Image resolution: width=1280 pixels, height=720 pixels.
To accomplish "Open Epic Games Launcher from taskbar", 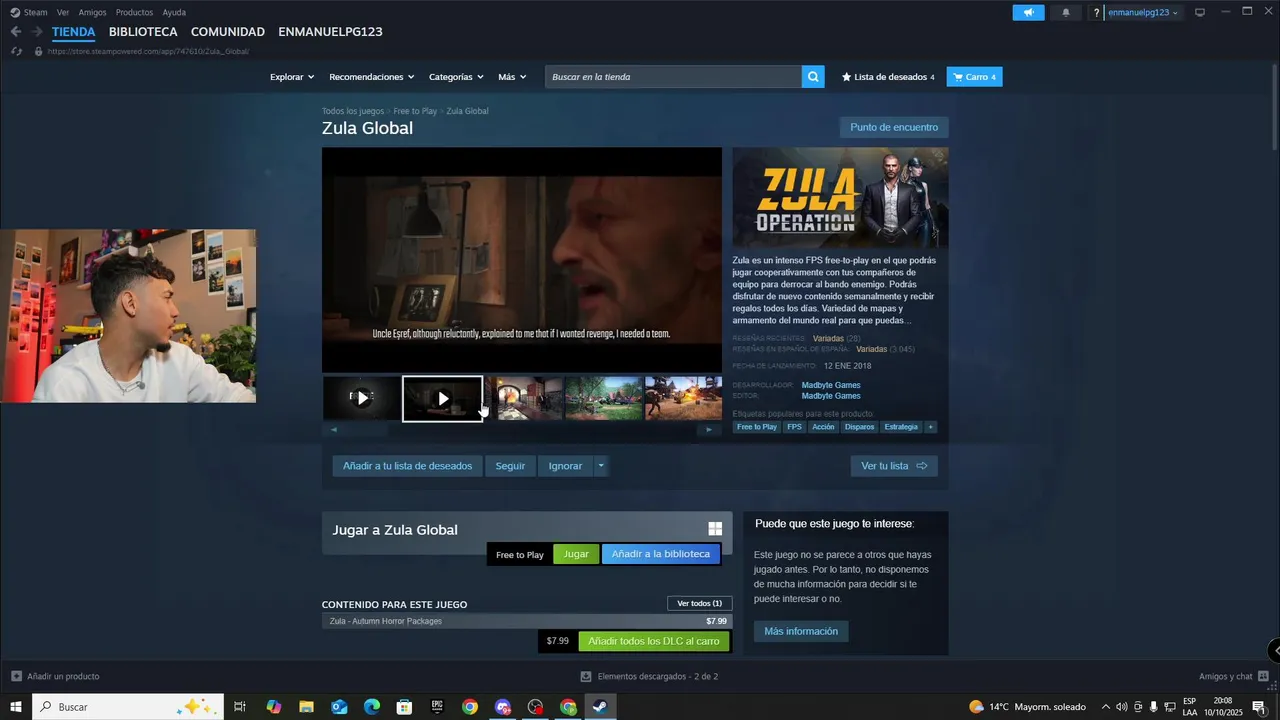I will pyautogui.click(x=437, y=707).
